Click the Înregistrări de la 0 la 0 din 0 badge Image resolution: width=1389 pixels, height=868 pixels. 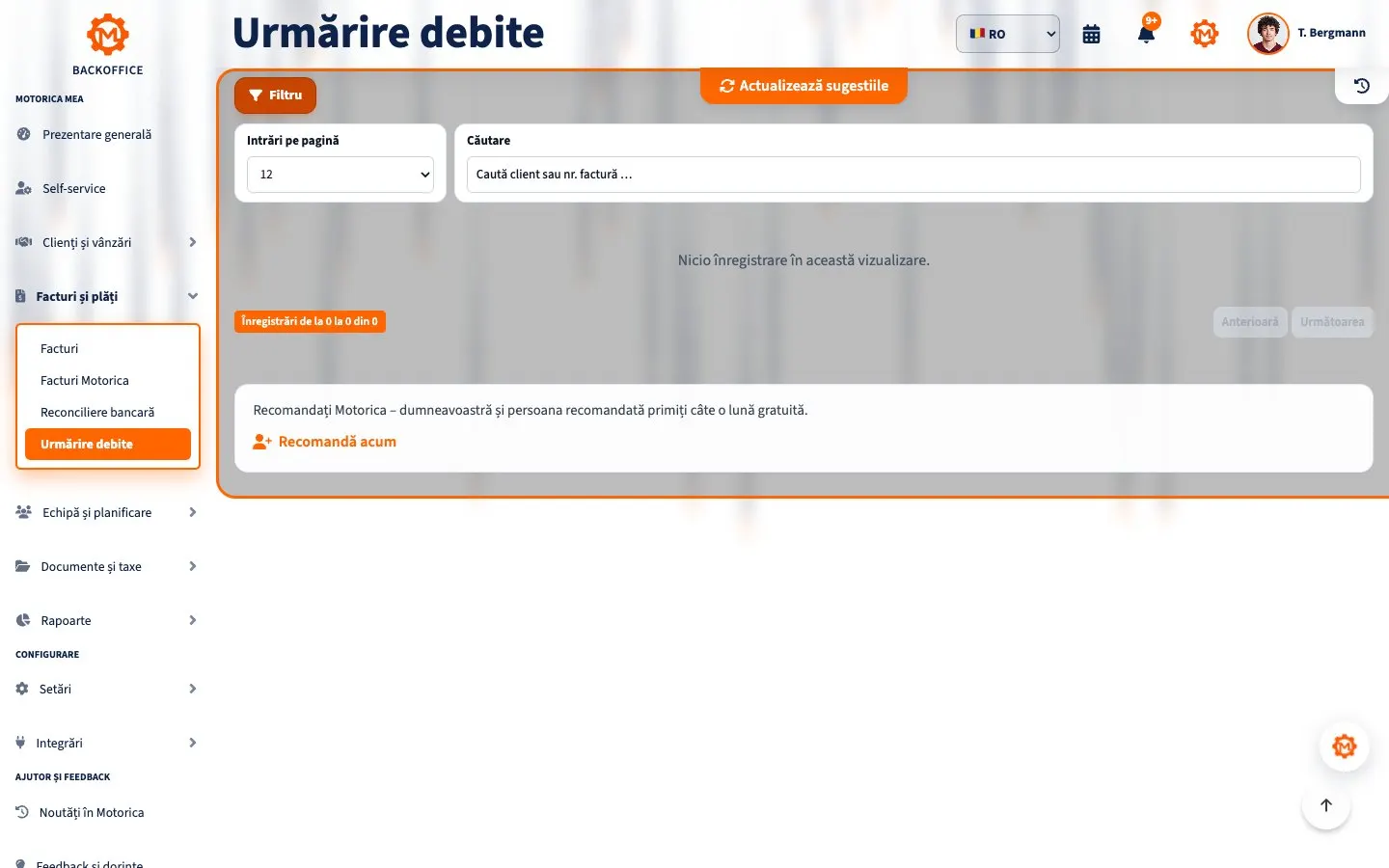pos(310,321)
